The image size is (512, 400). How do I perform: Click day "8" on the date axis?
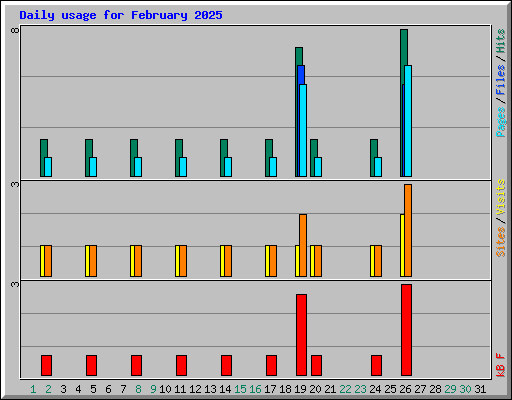pyautogui.click(x=138, y=389)
